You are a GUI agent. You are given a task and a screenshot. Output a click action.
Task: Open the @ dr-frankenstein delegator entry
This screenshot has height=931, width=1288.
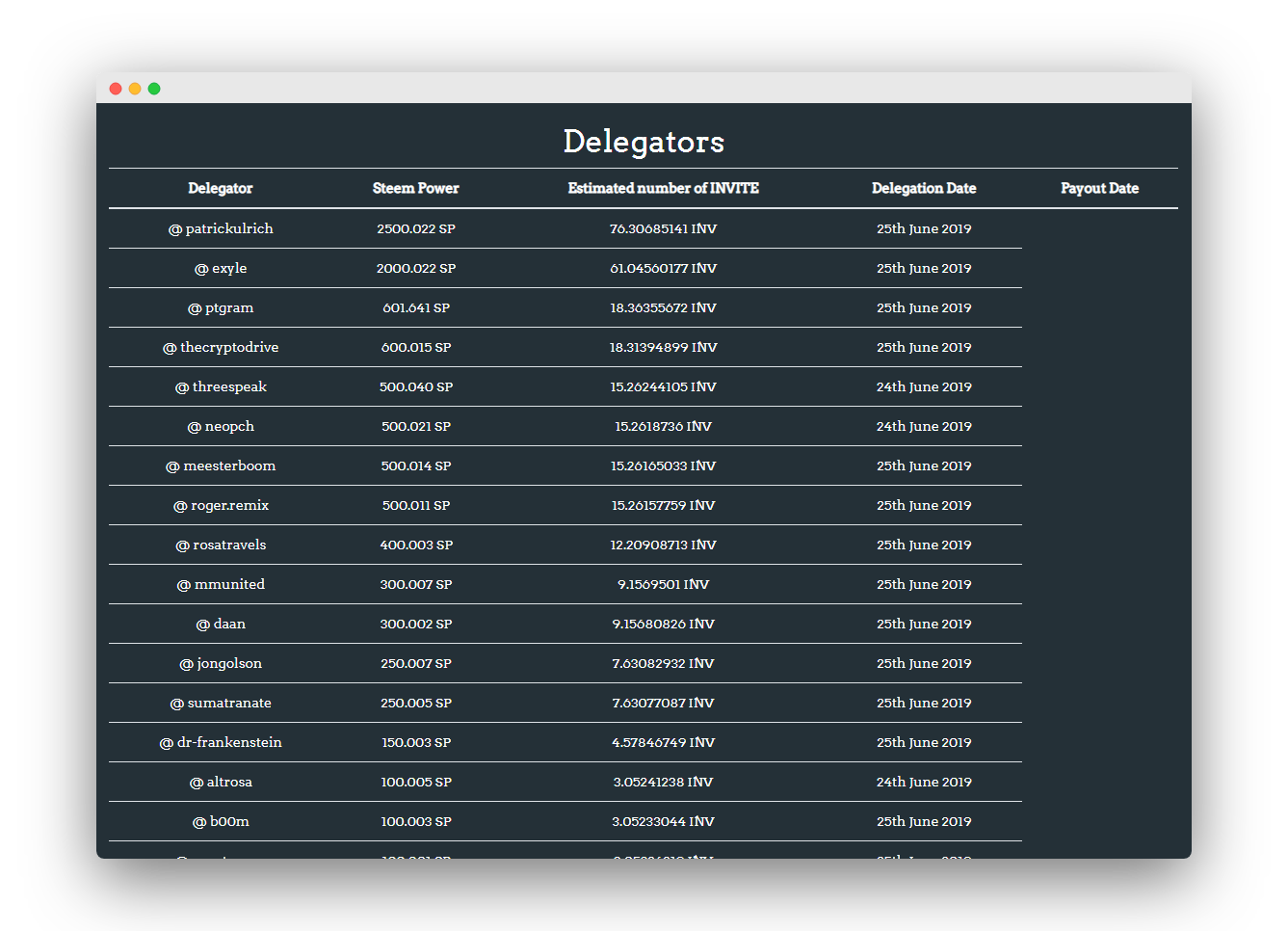click(x=221, y=742)
